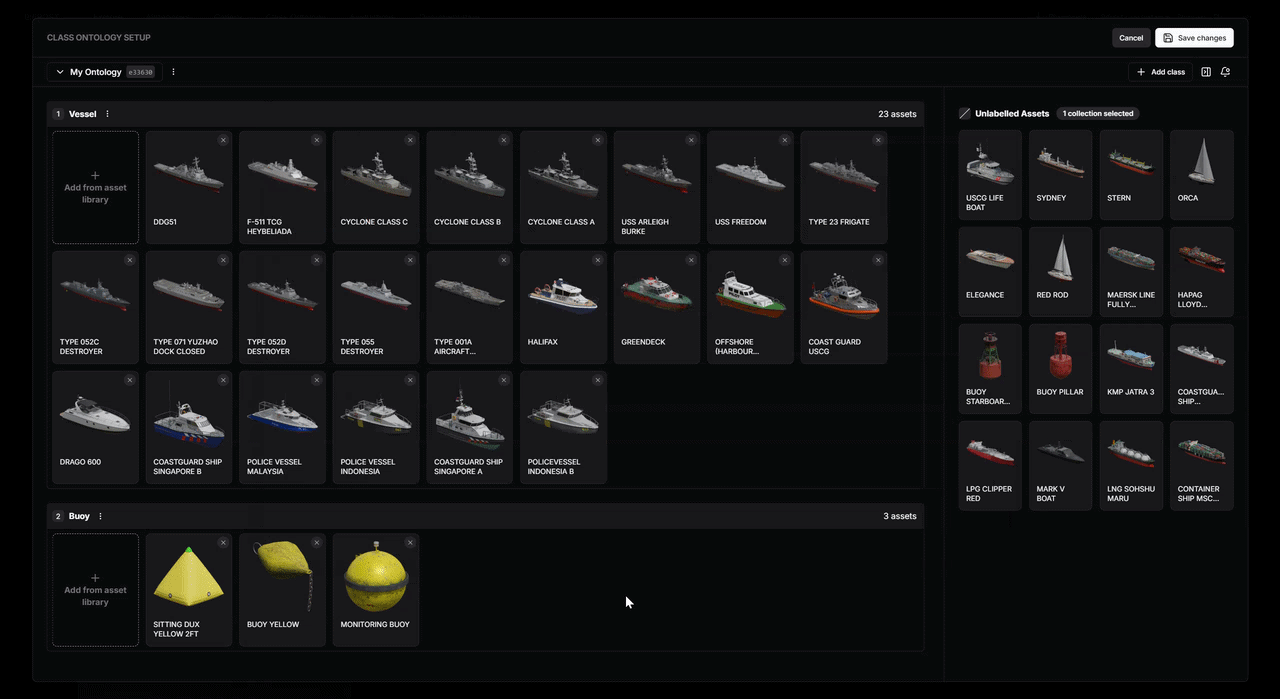Add from asset library to Vessel class
Viewport: 1280px width, 699px height.
click(x=95, y=188)
